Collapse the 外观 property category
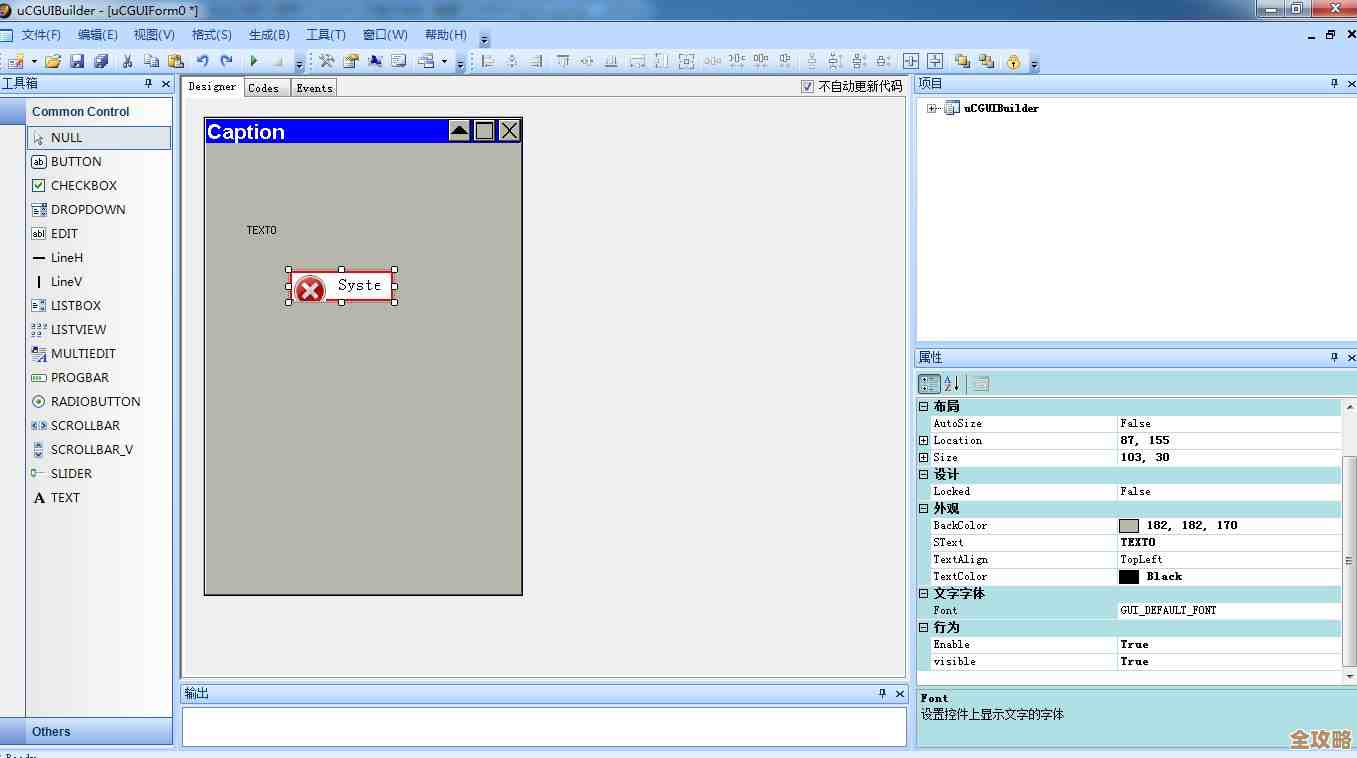Viewport: 1357px width, 758px height. pos(924,508)
